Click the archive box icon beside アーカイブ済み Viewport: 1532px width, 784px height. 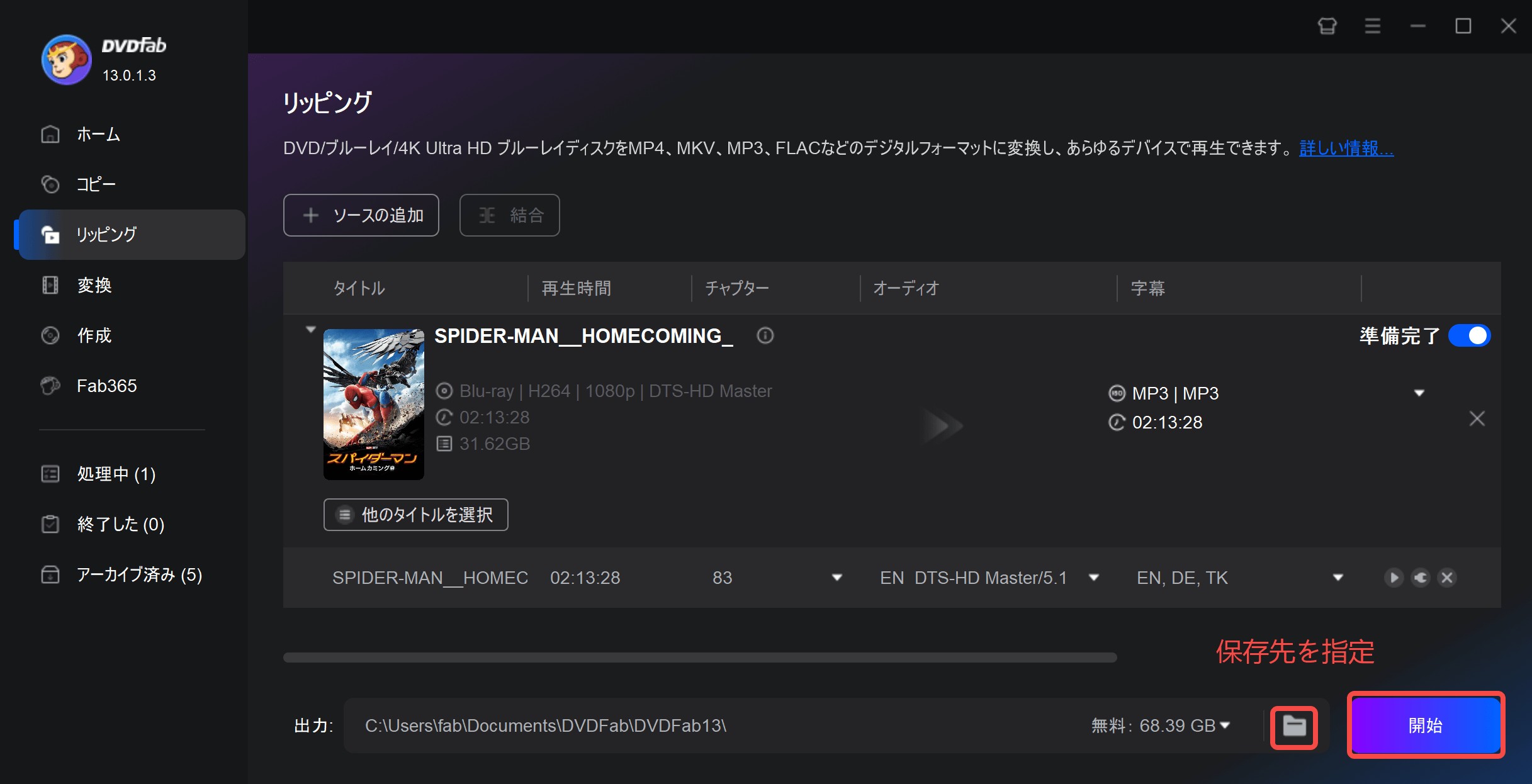pos(50,574)
